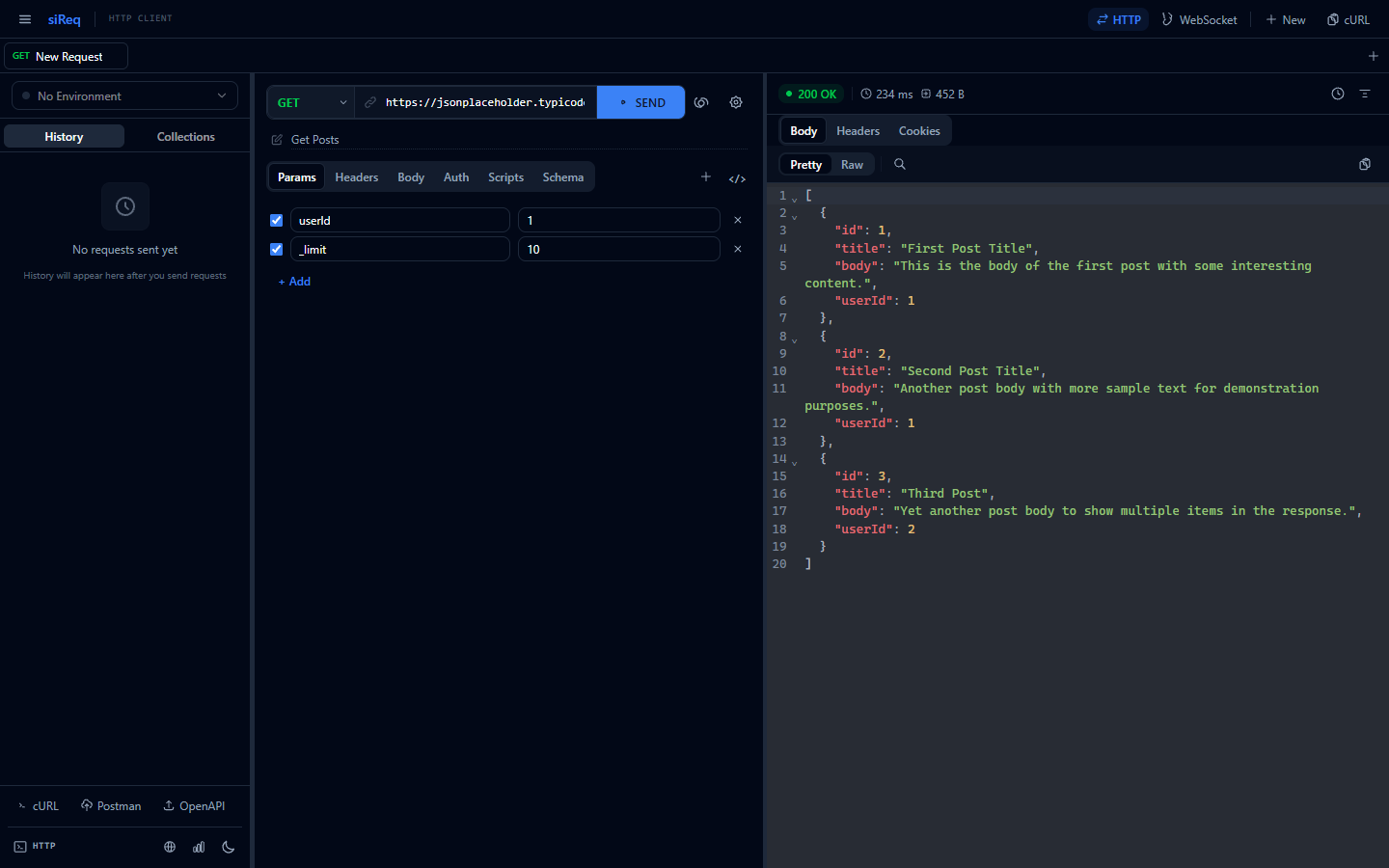Copy response body with copy icon

pos(1365,164)
